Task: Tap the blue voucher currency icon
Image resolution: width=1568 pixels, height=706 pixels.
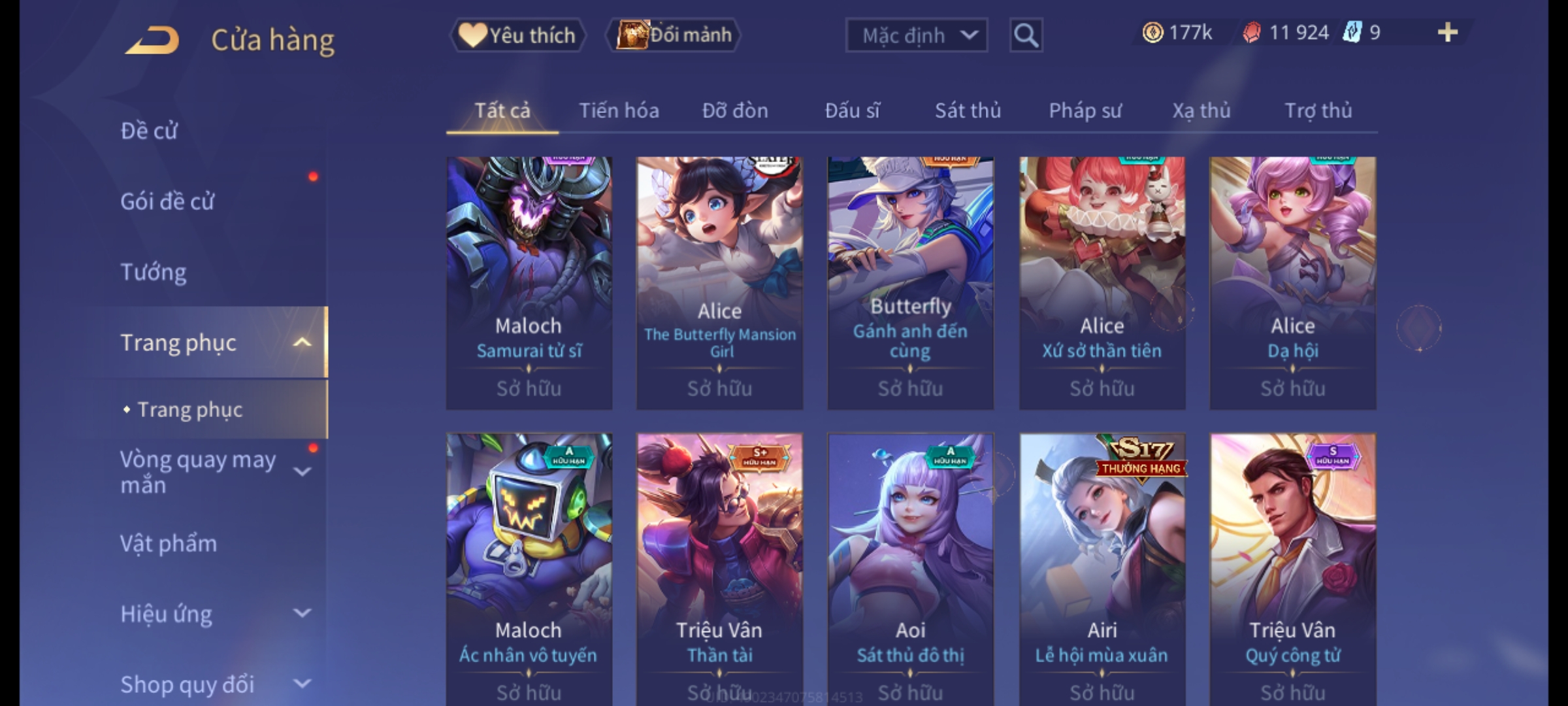Action: pyautogui.click(x=1352, y=33)
